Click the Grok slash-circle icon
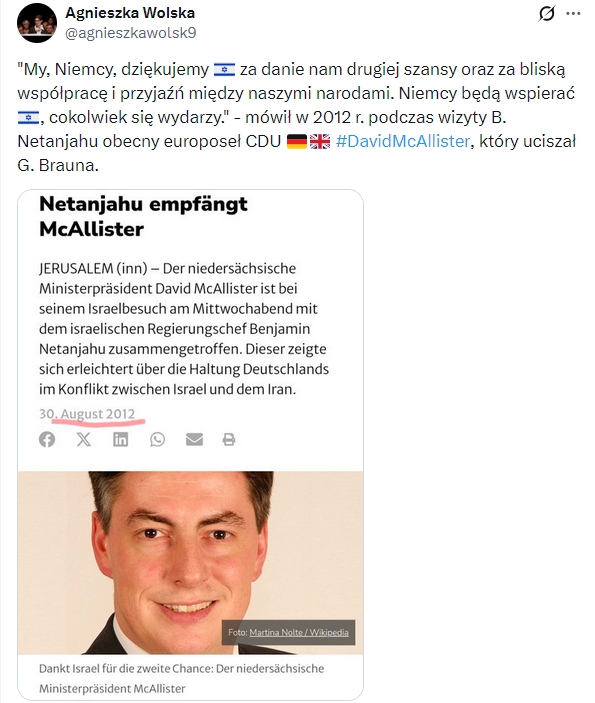 [547, 13]
